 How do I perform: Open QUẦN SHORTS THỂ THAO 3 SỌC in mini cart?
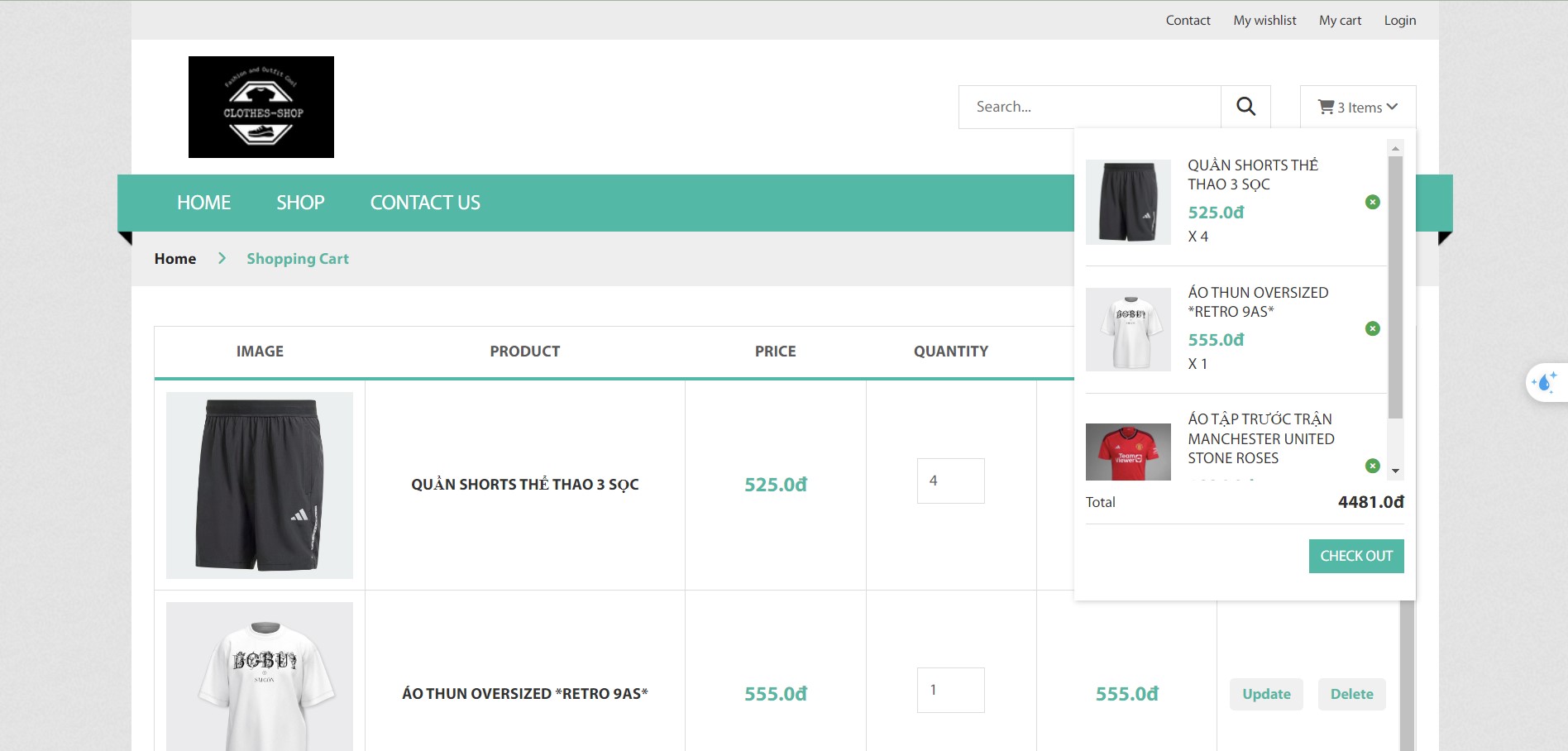tap(1253, 175)
